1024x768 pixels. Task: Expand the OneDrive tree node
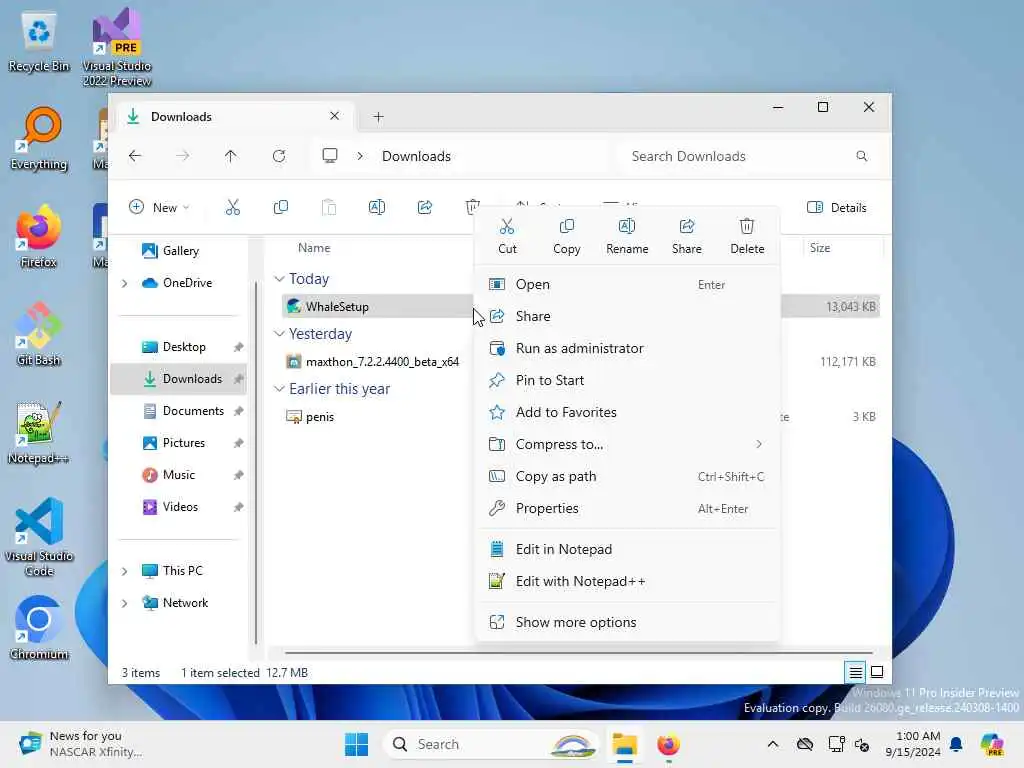click(124, 283)
